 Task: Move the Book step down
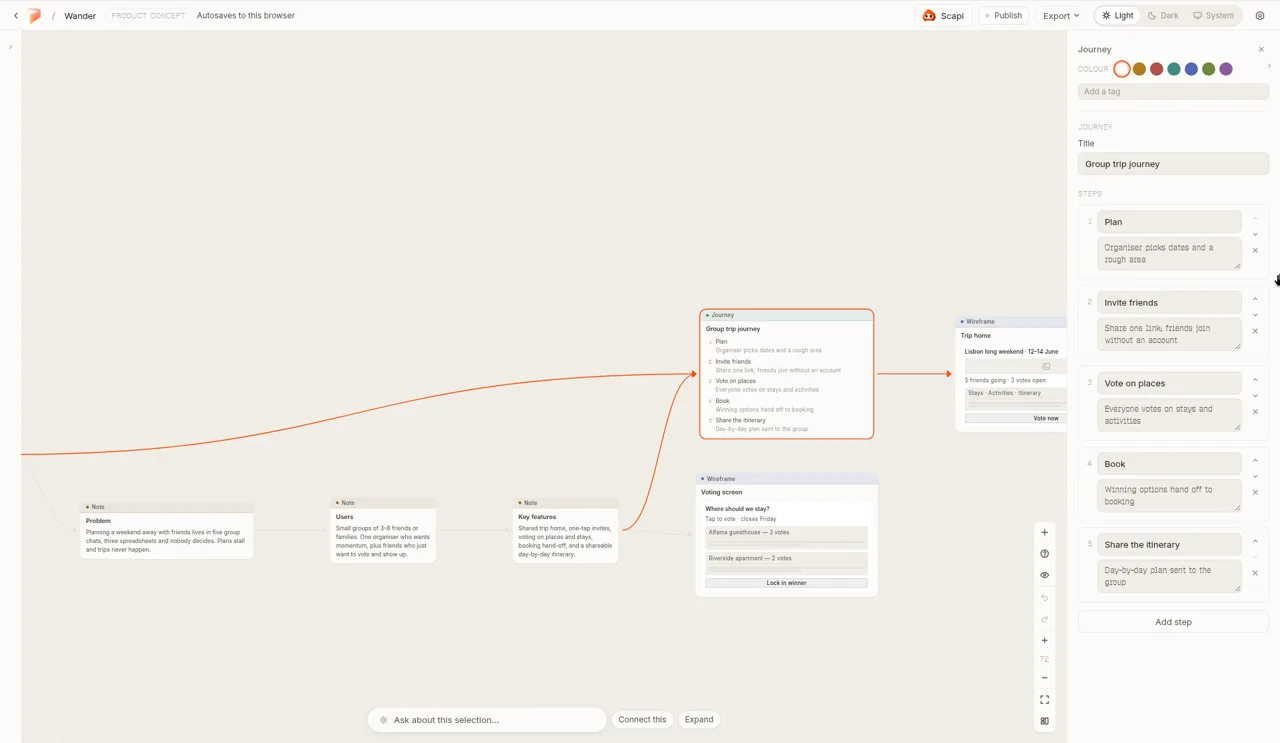(1256, 477)
